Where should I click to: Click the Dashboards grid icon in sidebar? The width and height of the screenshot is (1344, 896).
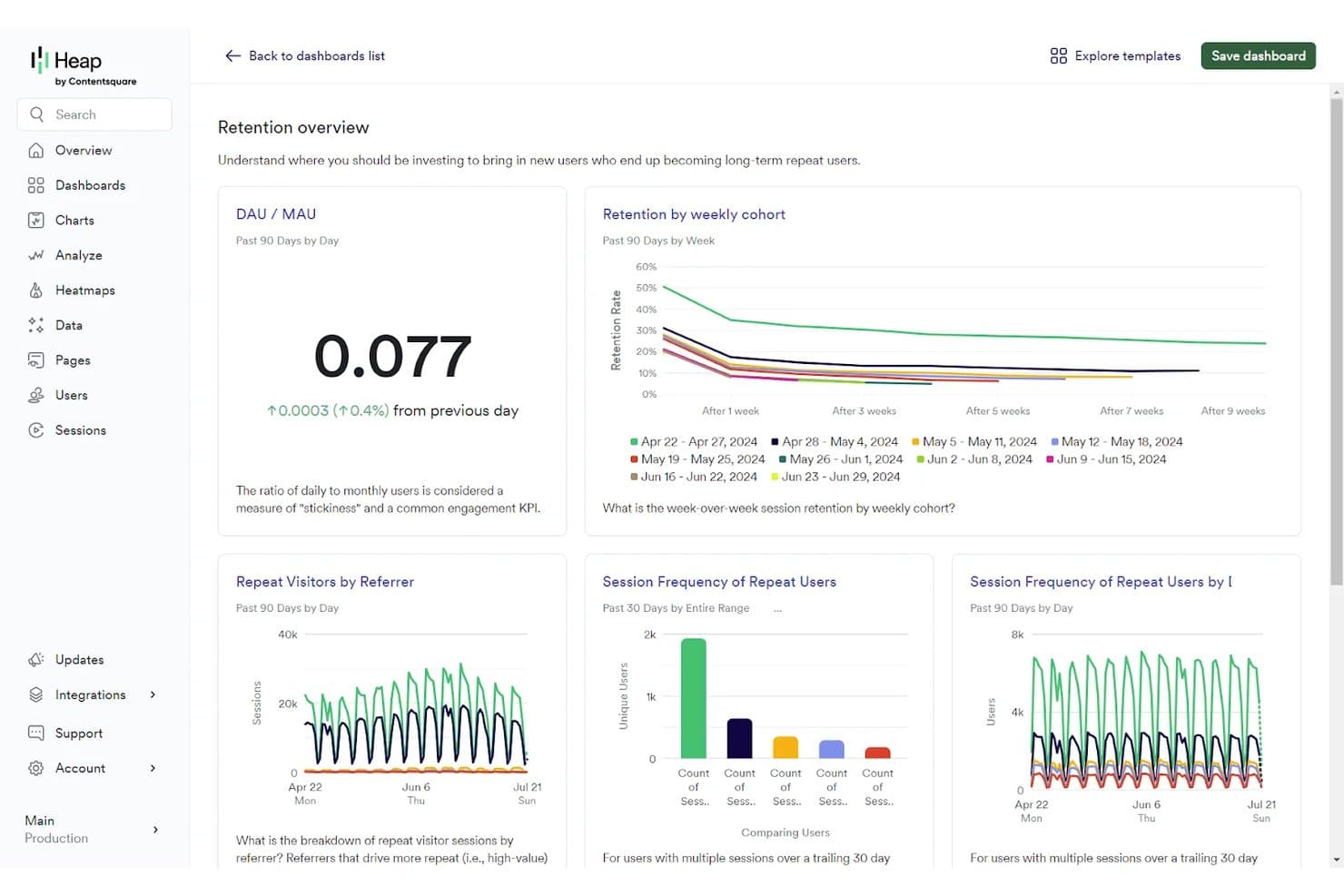tap(36, 185)
